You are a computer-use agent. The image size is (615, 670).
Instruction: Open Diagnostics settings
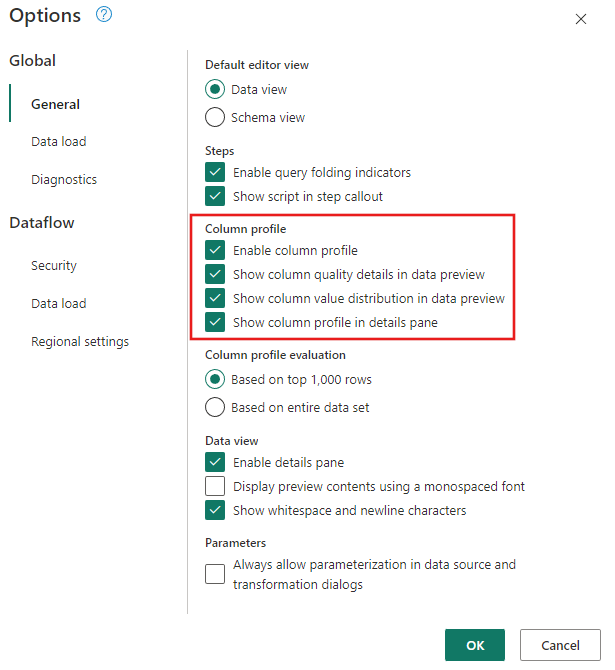pos(64,179)
